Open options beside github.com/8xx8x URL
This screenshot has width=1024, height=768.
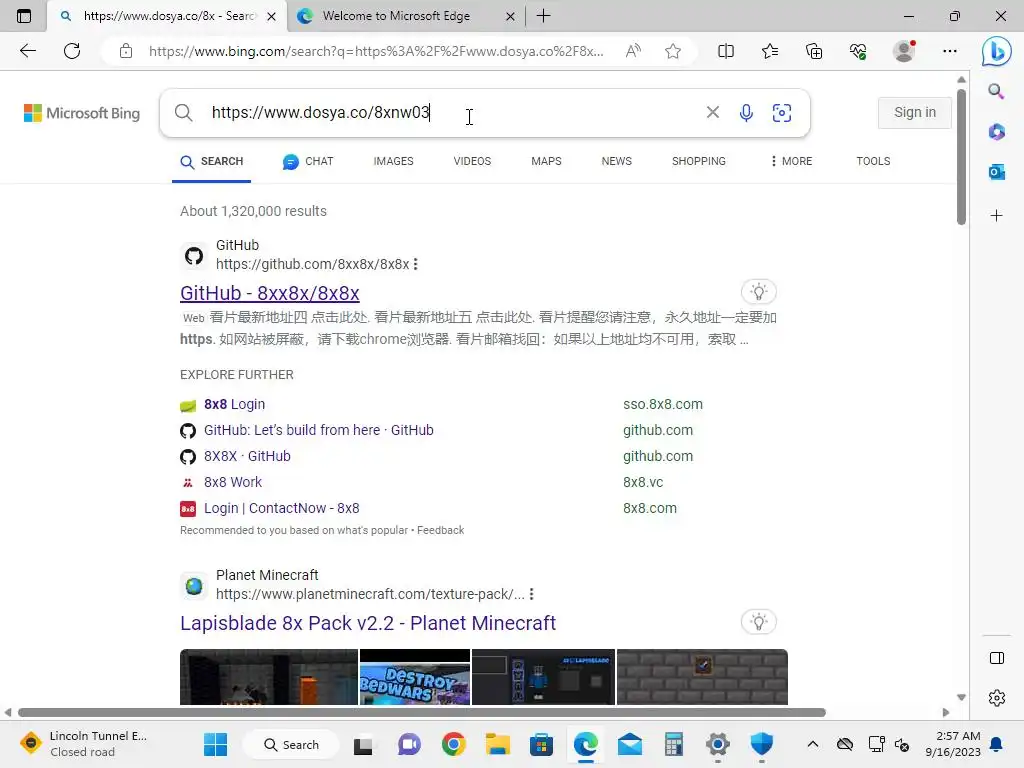pyautogui.click(x=415, y=264)
